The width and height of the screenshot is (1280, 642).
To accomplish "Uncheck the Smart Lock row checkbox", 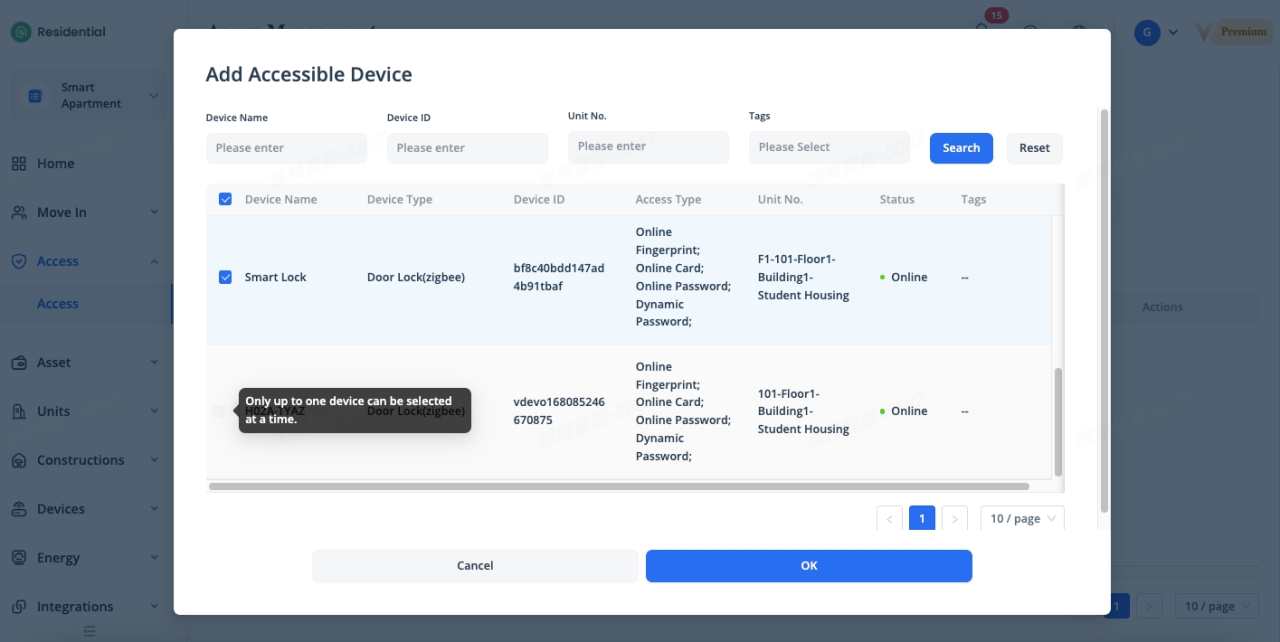I will coord(225,277).
